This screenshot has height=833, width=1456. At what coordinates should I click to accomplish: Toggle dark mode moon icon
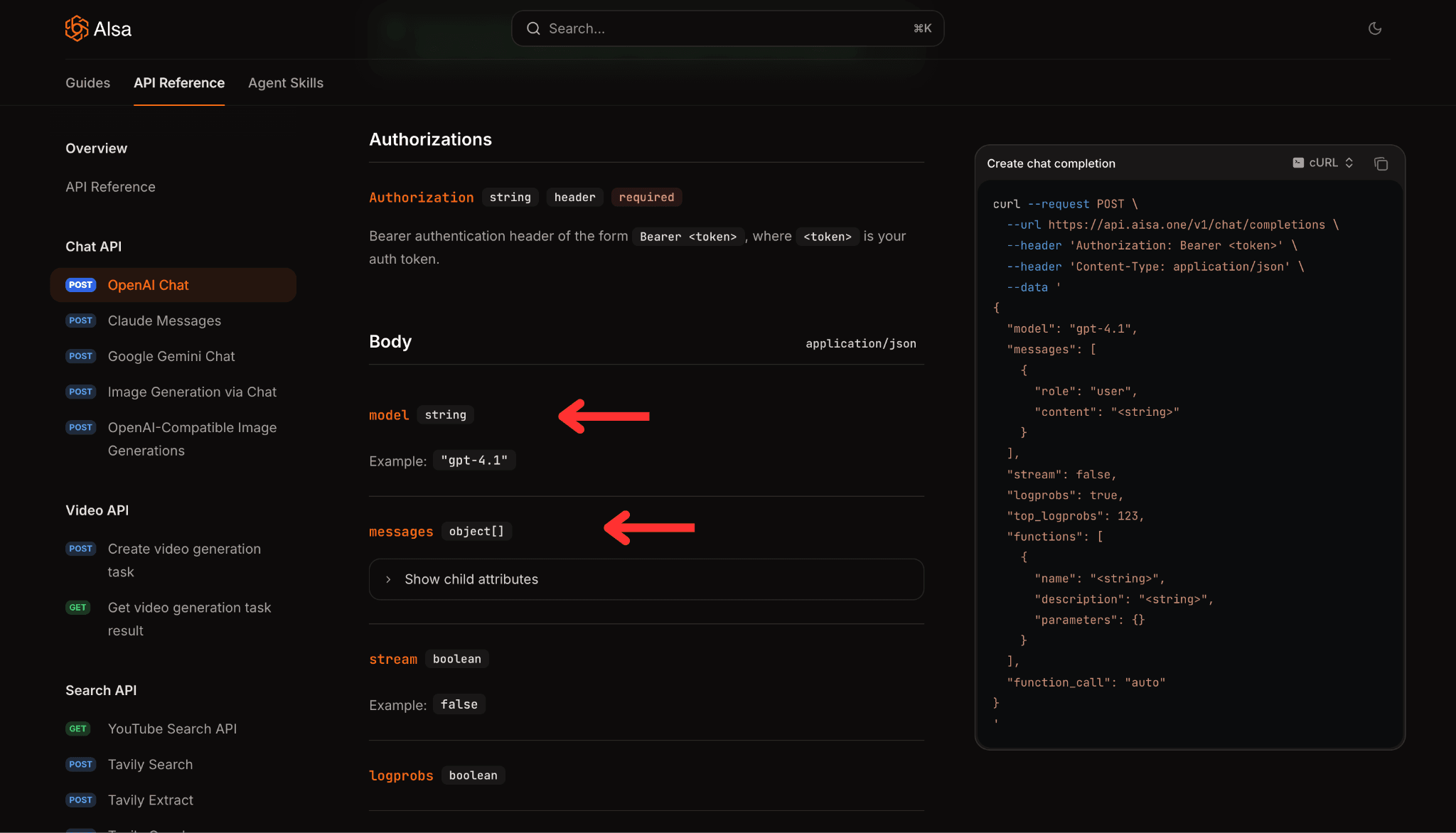coord(1375,28)
